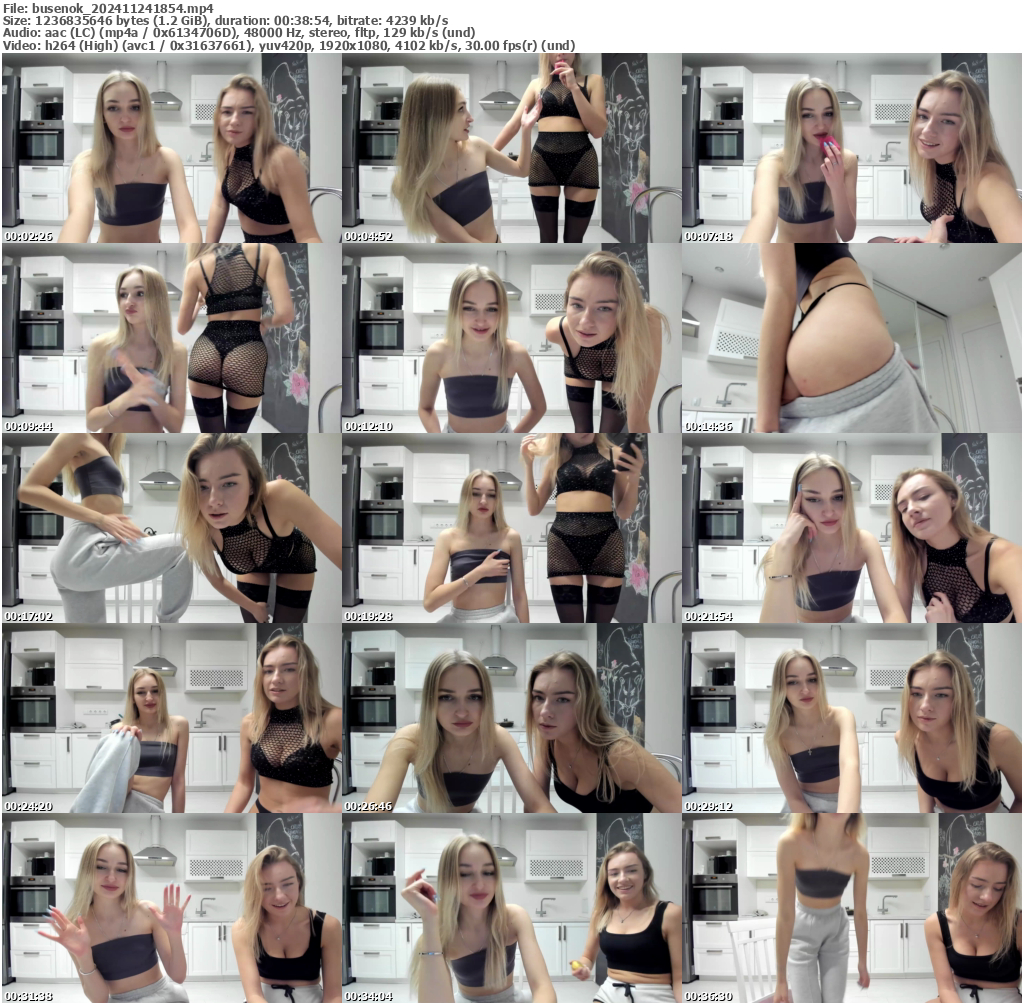Select the file size text 1.2 GiB
The width and height of the screenshot is (1024, 1003).
pos(190,19)
